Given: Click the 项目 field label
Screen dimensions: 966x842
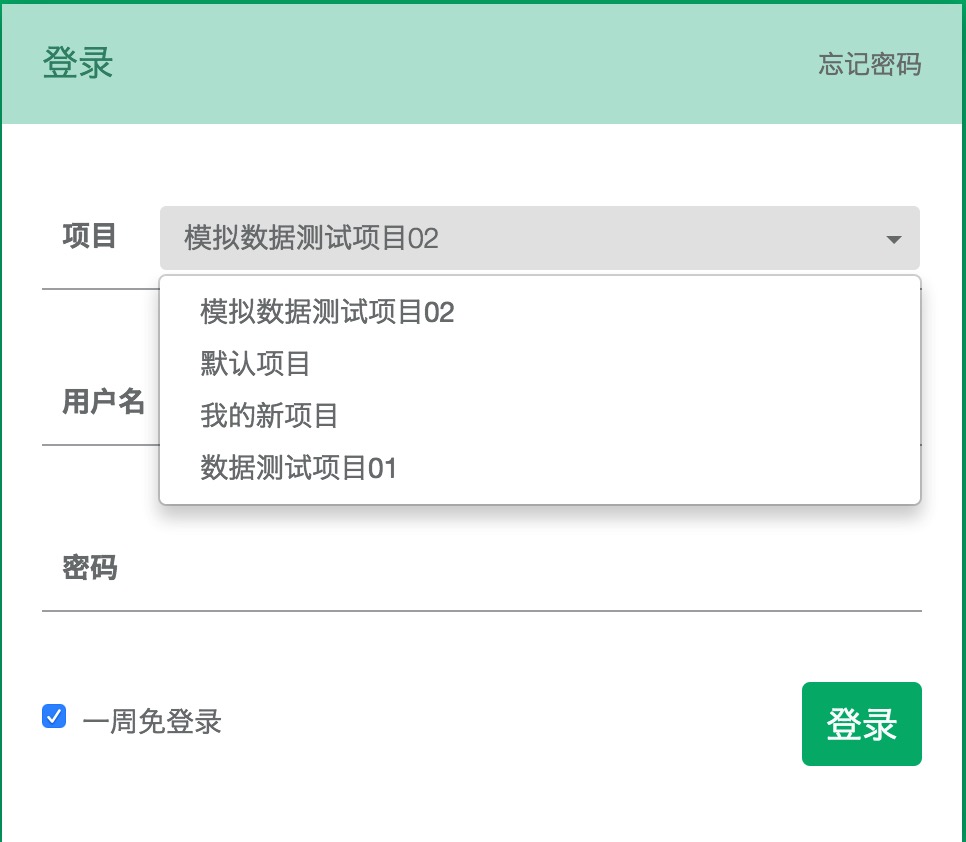Looking at the screenshot, I should coord(89,236).
